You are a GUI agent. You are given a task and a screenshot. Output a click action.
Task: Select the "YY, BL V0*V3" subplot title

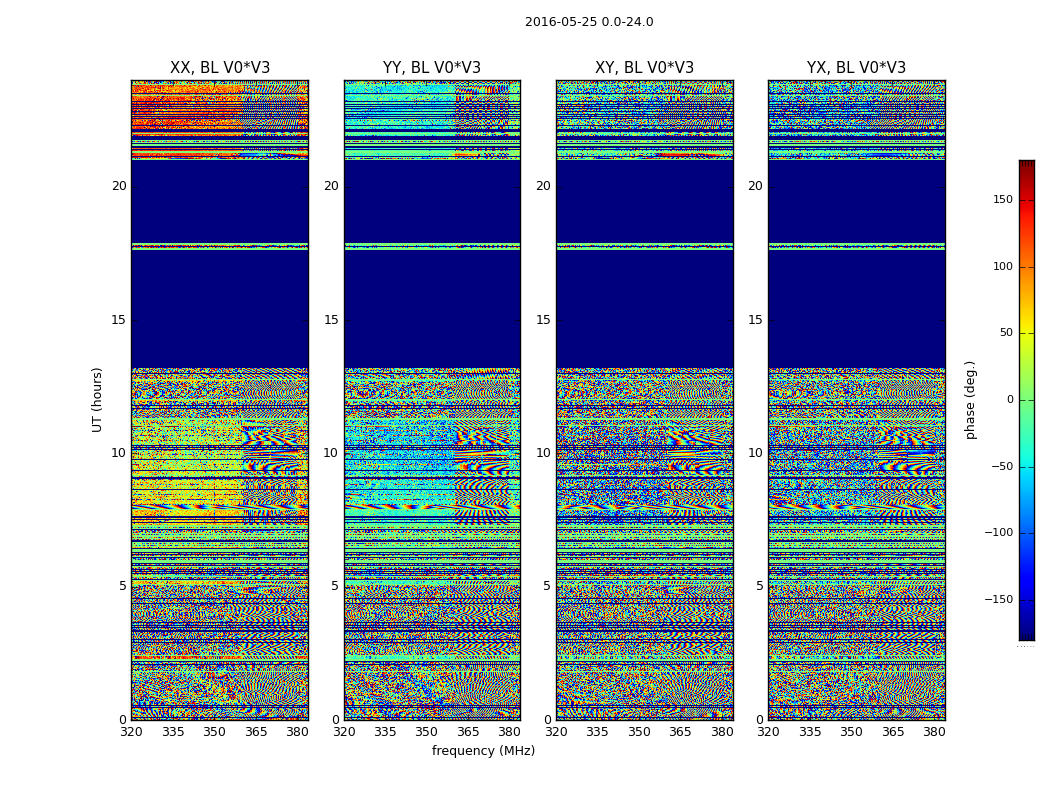coord(432,68)
